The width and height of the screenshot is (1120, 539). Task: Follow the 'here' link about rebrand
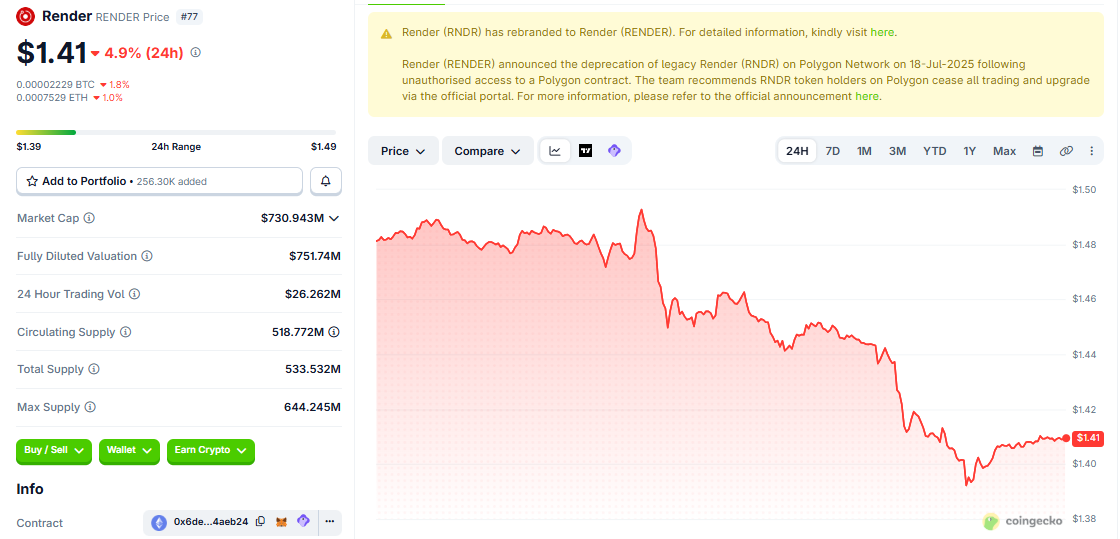click(882, 32)
